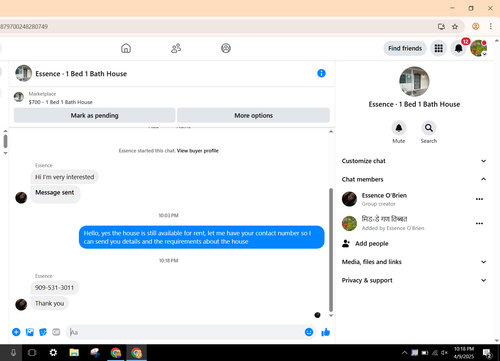Choose a GIF icon in composer
Screen dimensions: 500x361
(56, 332)
